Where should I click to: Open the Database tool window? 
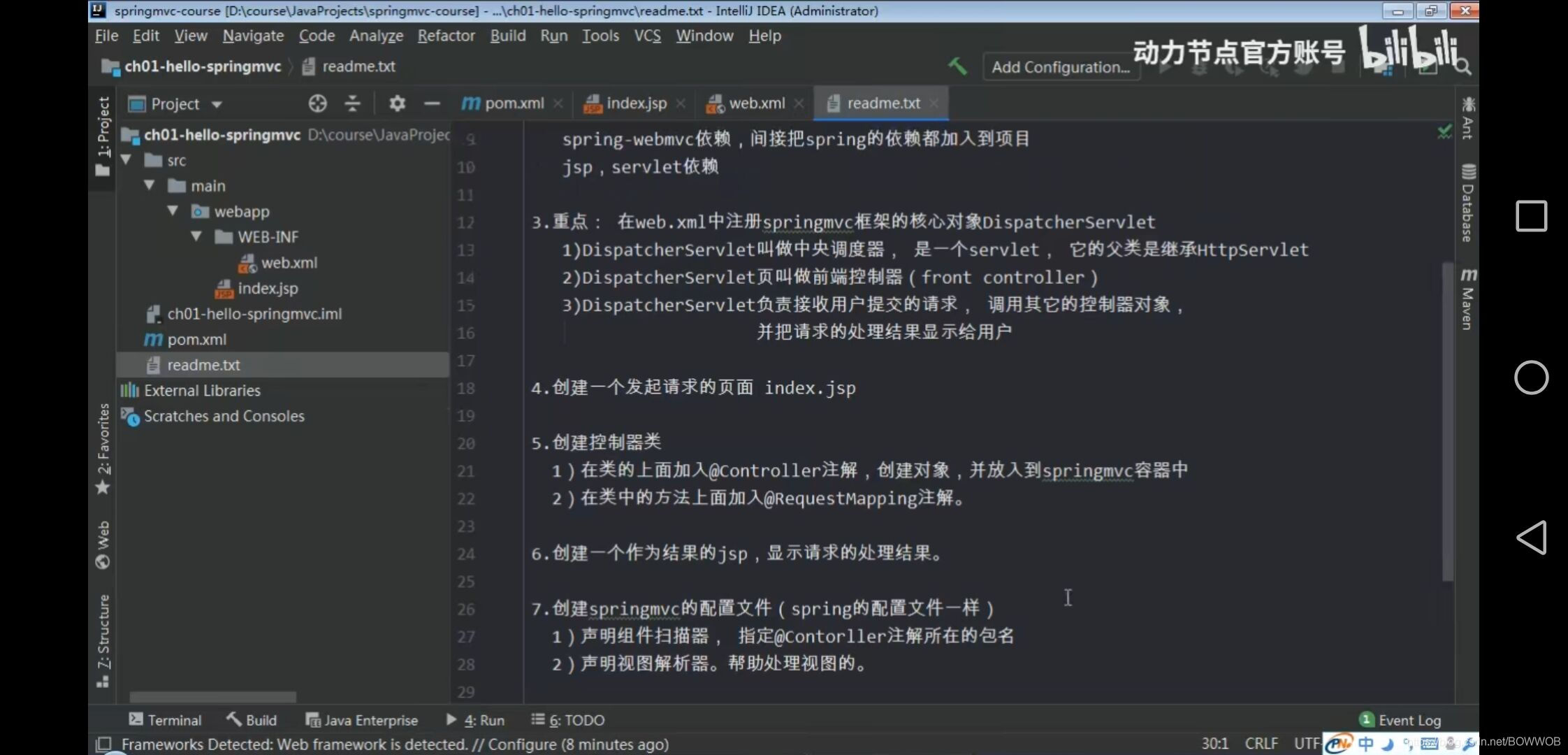tap(1468, 203)
